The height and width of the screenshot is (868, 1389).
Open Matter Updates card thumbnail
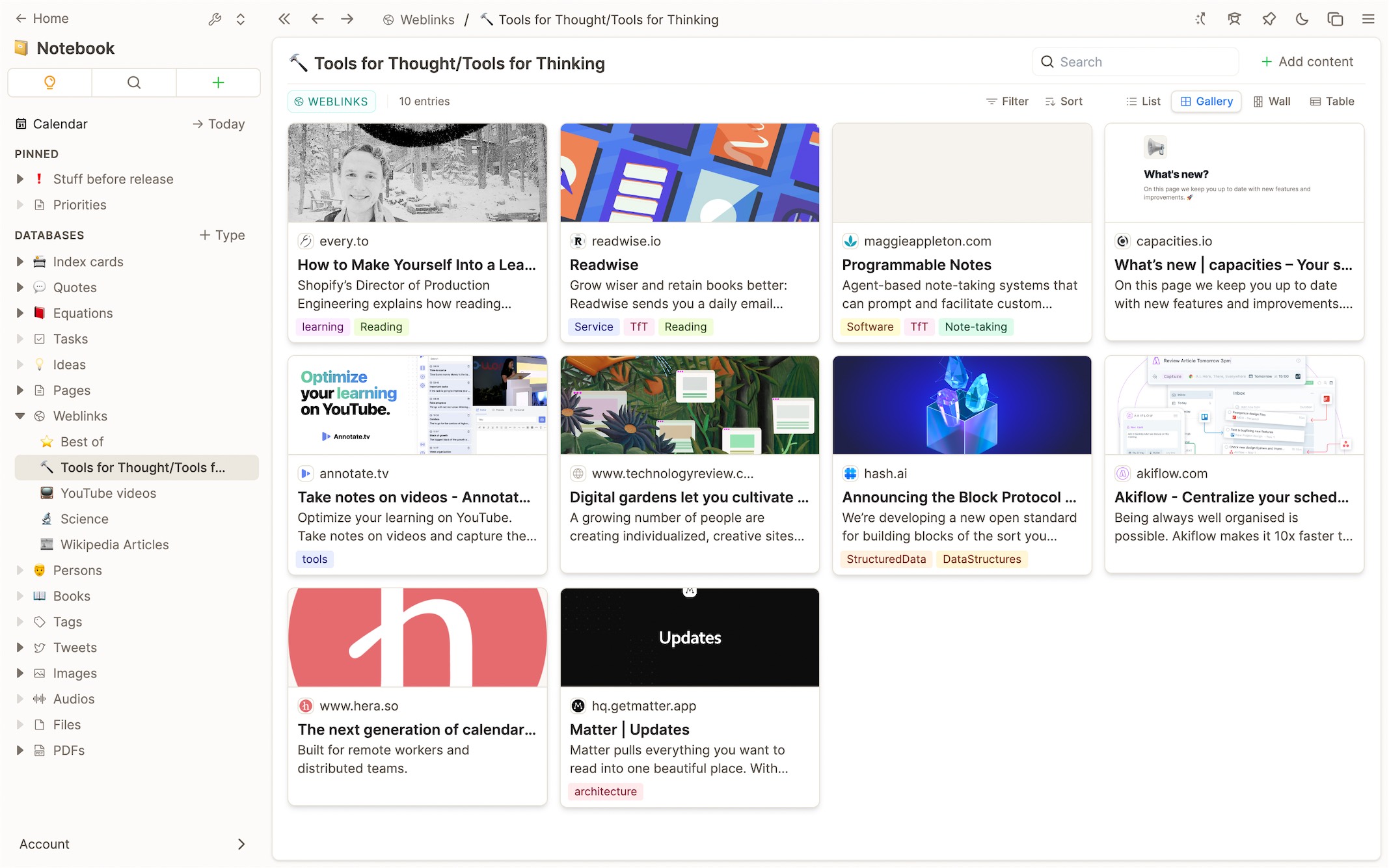pyautogui.click(x=690, y=637)
